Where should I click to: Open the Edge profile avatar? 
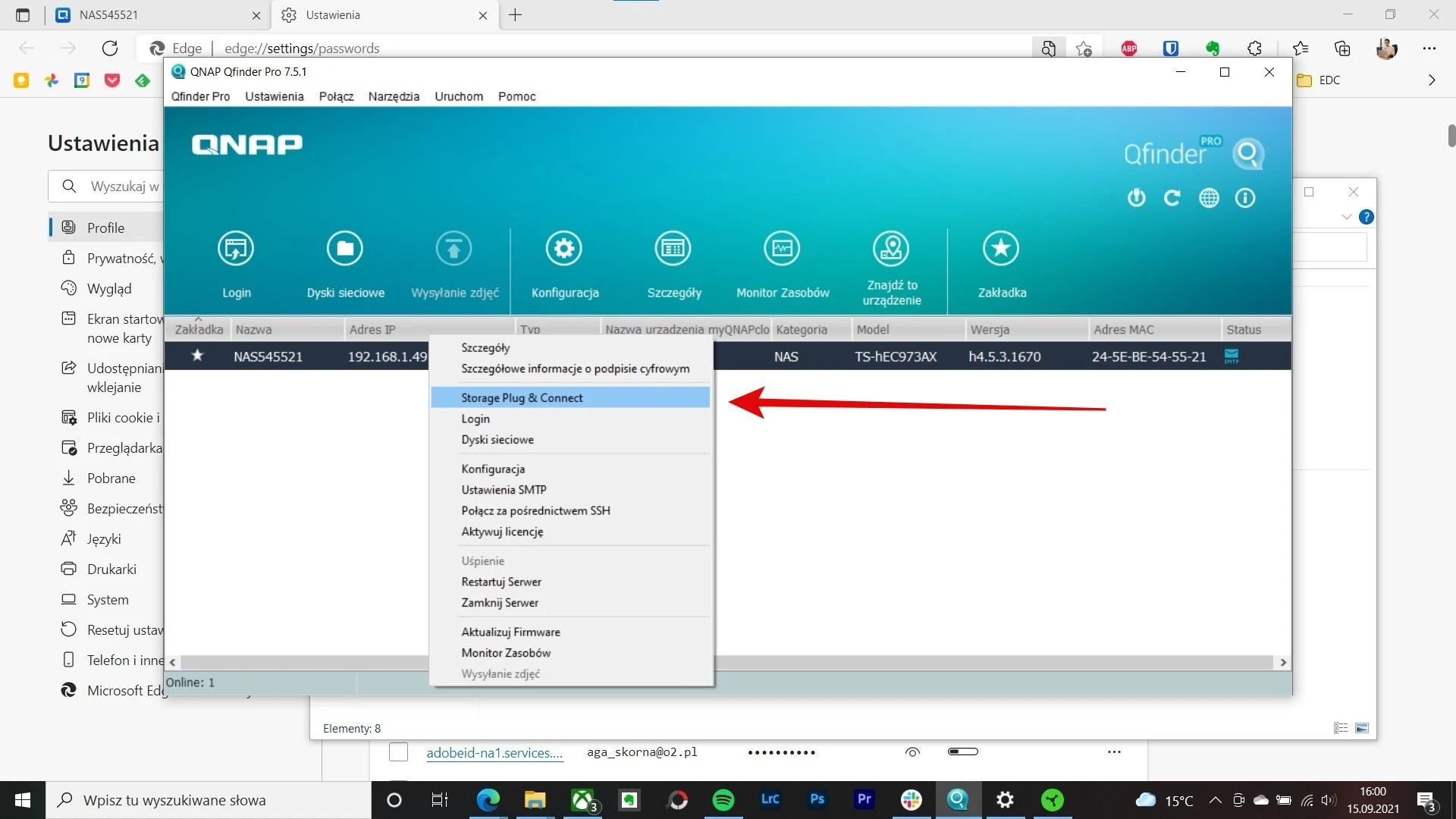(x=1386, y=49)
